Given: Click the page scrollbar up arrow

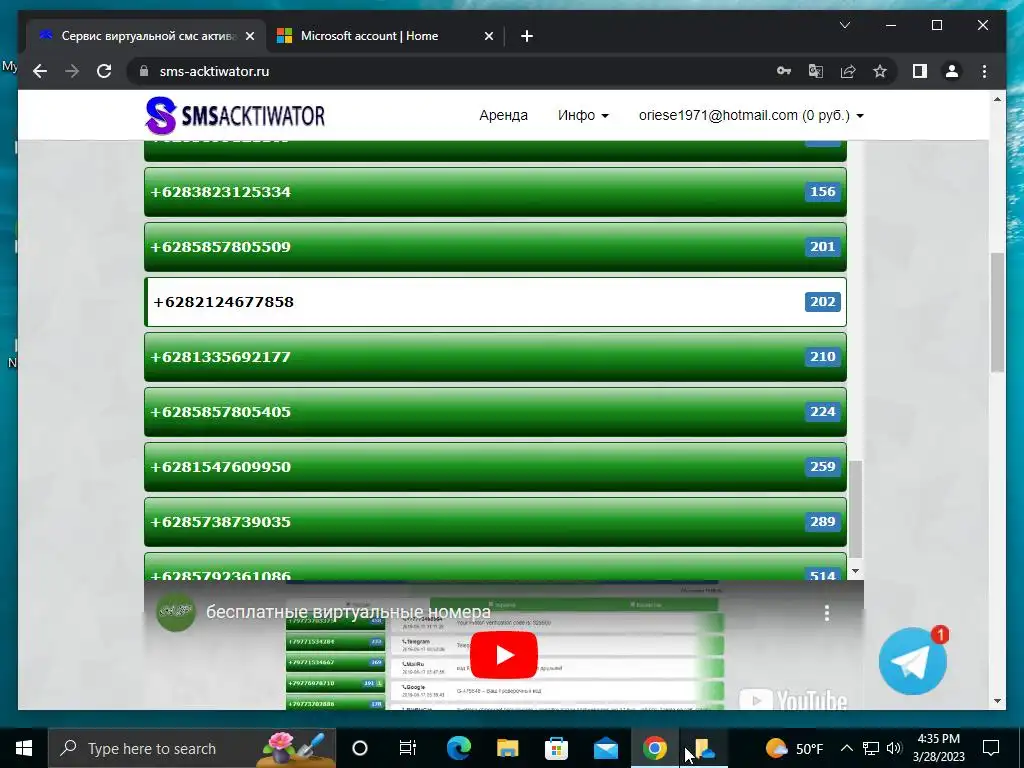Looking at the screenshot, I should (x=997, y=99).
